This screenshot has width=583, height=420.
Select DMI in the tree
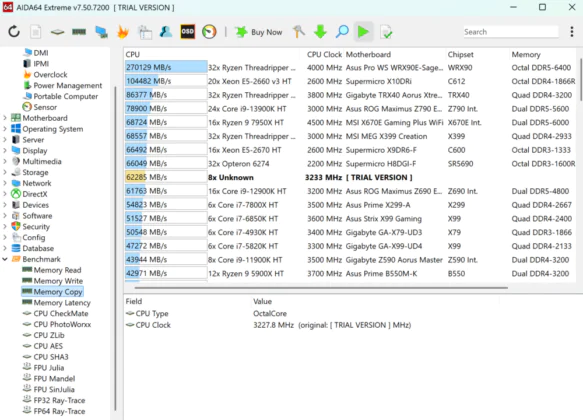[x=36, y=53]
